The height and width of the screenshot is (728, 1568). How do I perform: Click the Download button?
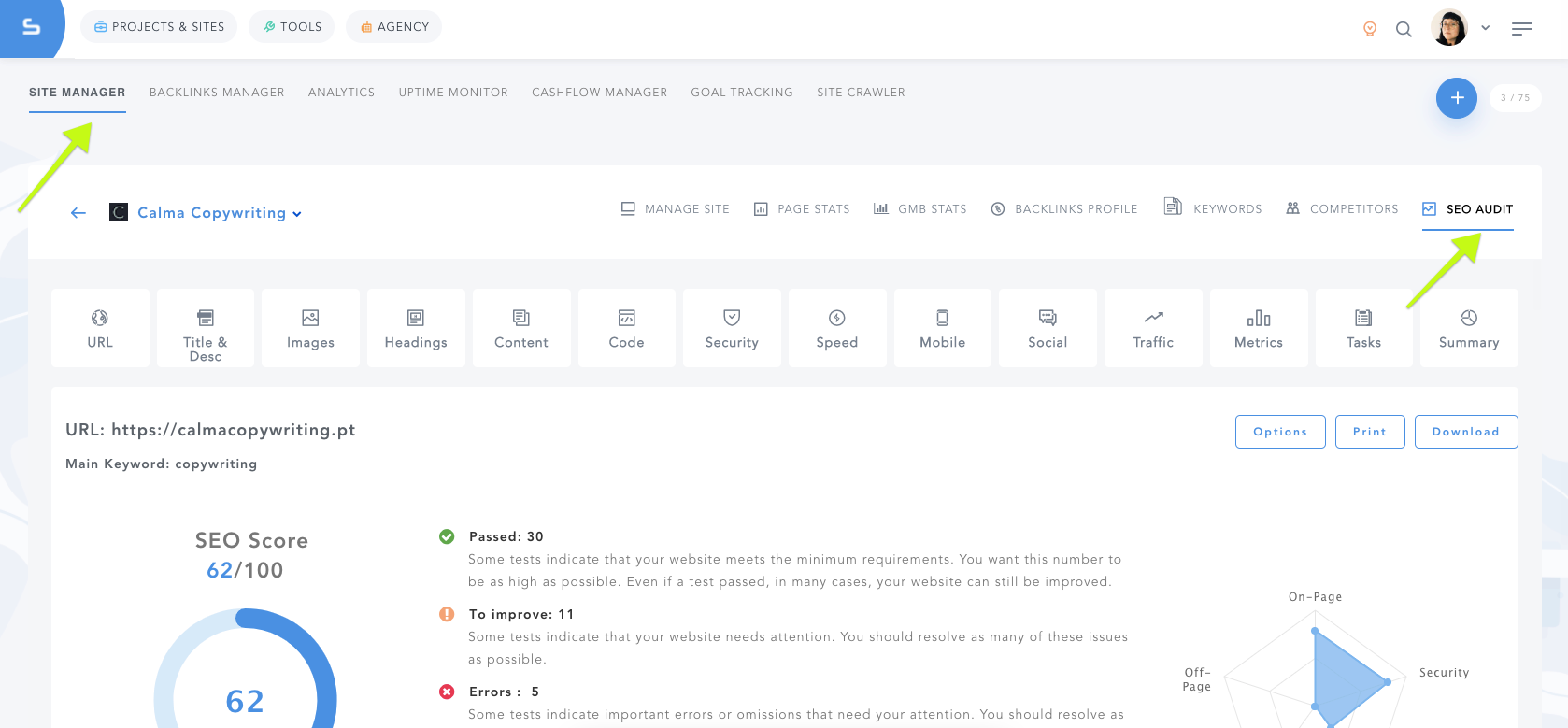point(1466,432)
